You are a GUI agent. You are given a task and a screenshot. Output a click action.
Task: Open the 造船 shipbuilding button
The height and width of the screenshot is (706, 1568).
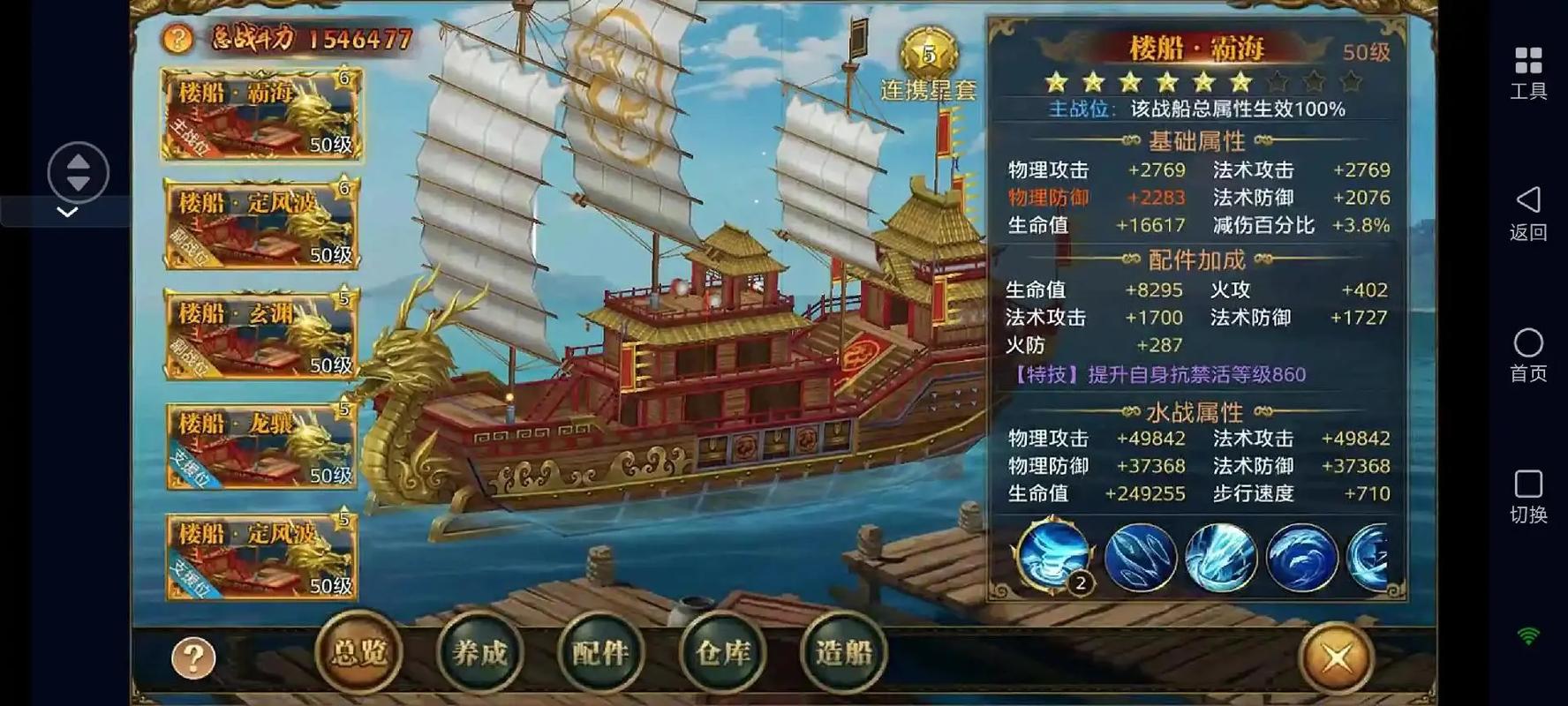point(844,653)
